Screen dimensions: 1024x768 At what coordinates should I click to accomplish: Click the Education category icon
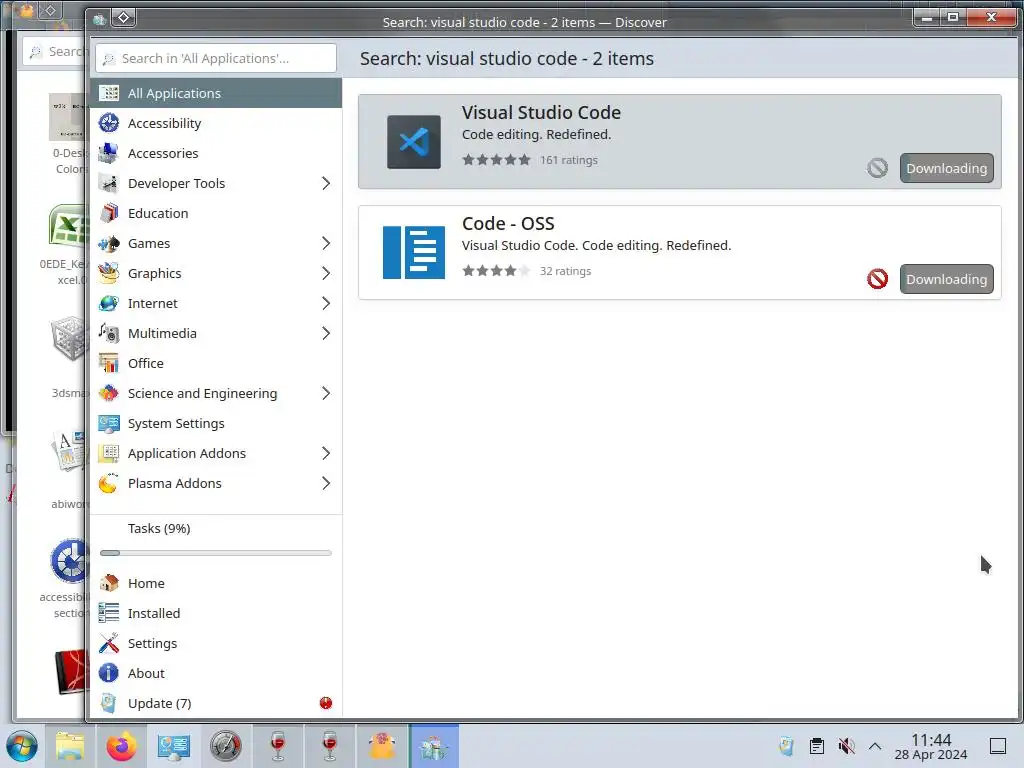pos(108,214)
